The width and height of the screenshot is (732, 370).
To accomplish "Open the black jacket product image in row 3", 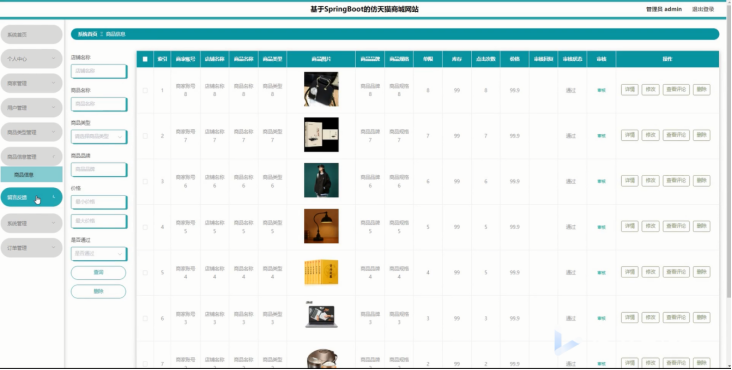I will click(x=321, y=180).
